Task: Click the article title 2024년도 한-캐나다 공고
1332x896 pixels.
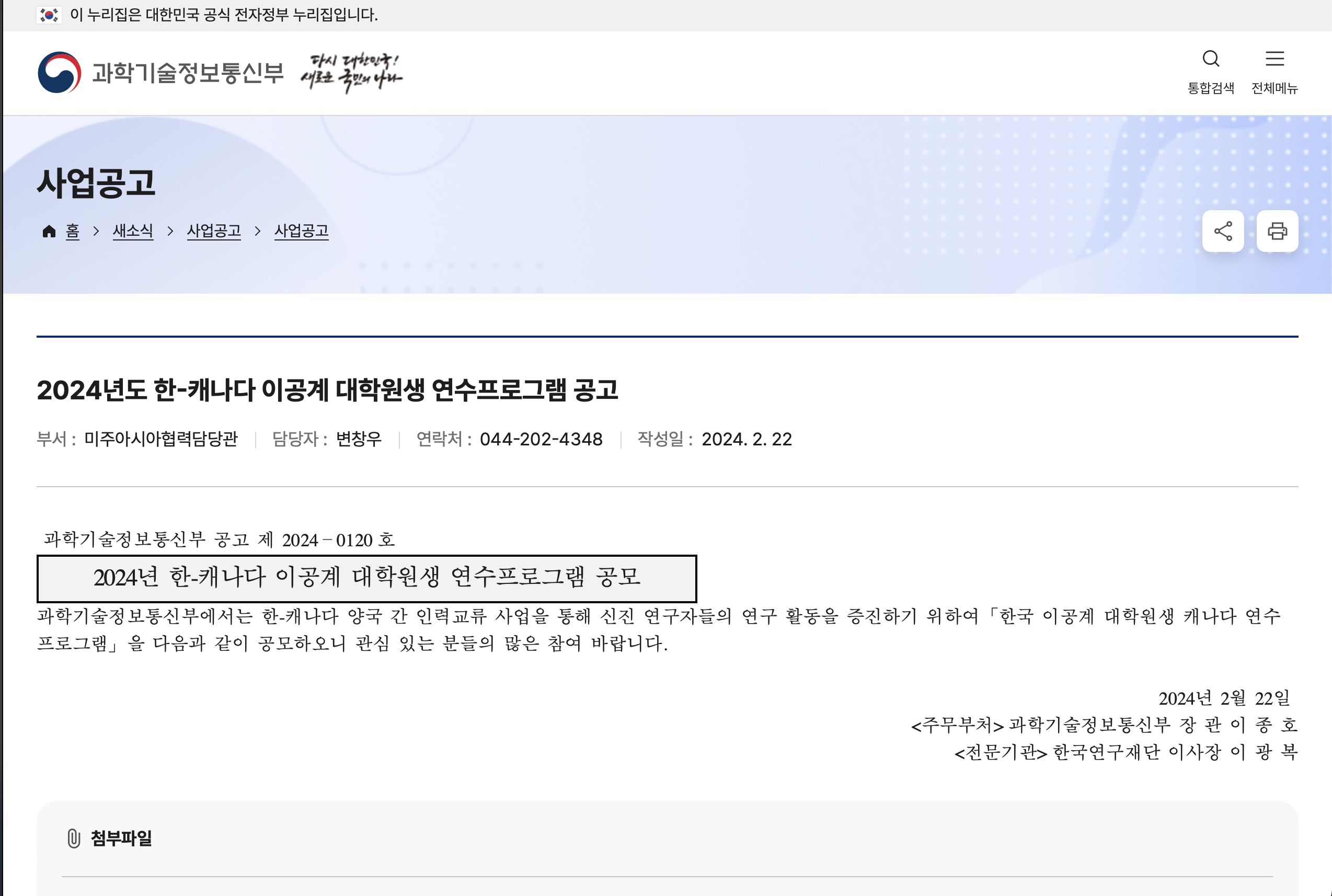Action: point(327,390)
